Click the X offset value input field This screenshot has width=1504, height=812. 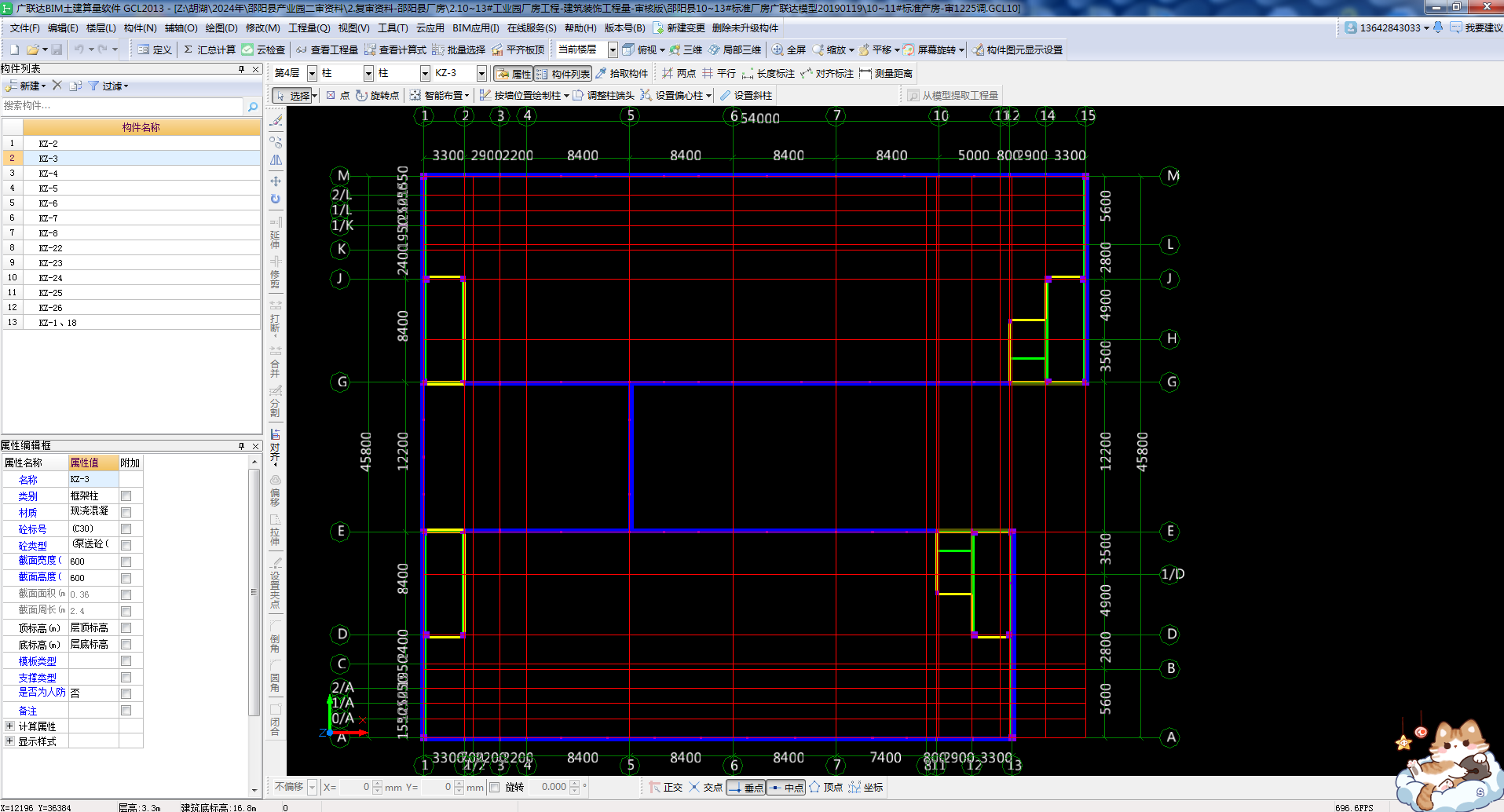tap(355, 787)
